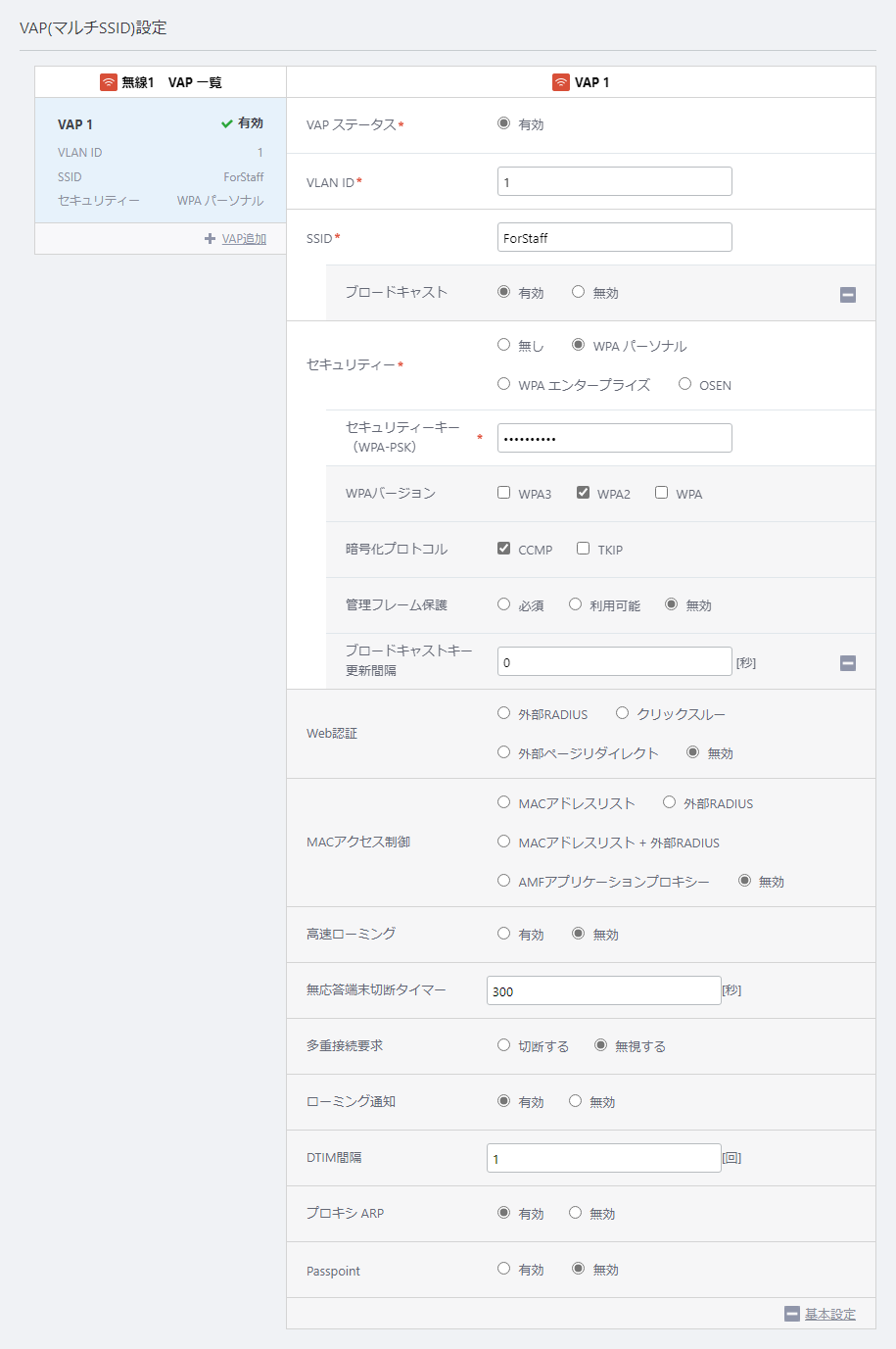This screenshot has width=896, height=1349.
Task: Select security WPA パーソナル
Action: click(x=578, y=345)
